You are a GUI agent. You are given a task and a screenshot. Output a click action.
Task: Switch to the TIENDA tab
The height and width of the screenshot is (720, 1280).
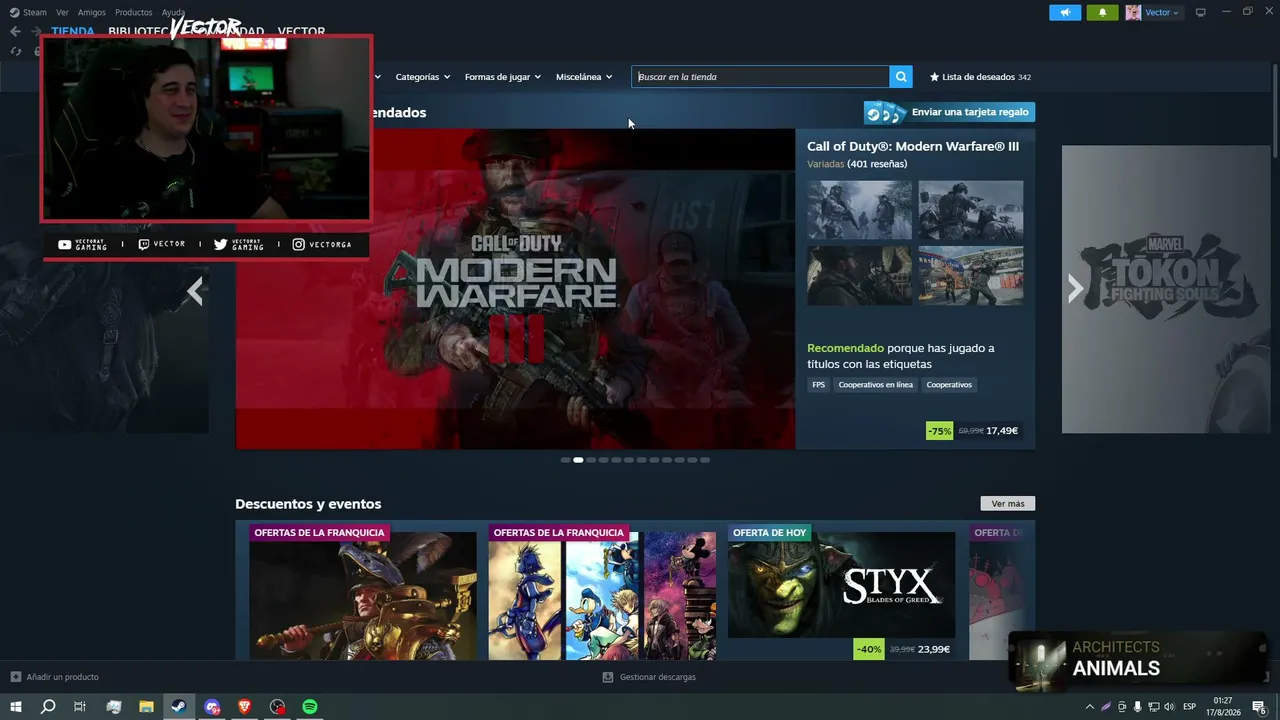coord(73,31)
